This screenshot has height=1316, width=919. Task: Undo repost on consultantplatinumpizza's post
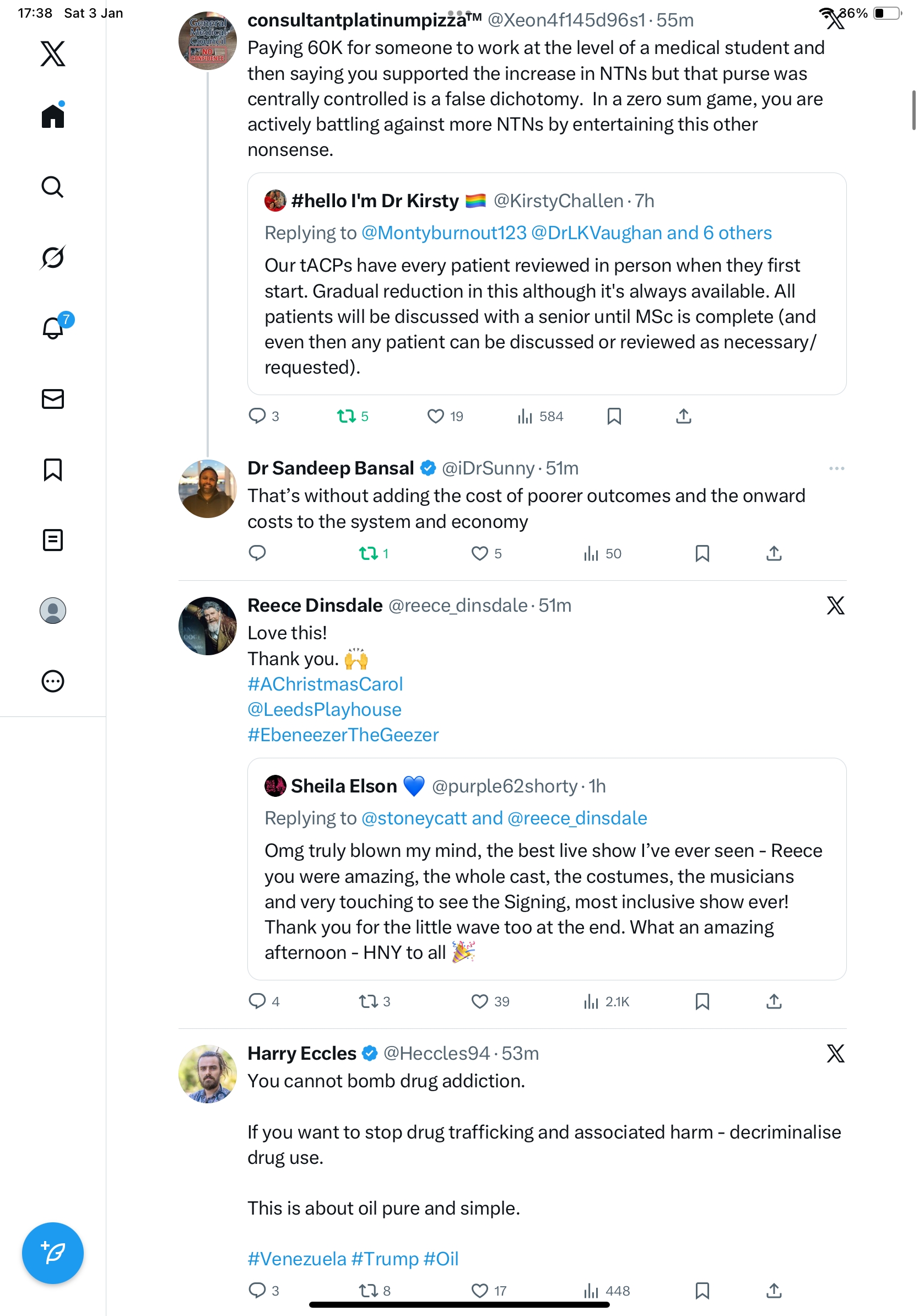[353, 416]
